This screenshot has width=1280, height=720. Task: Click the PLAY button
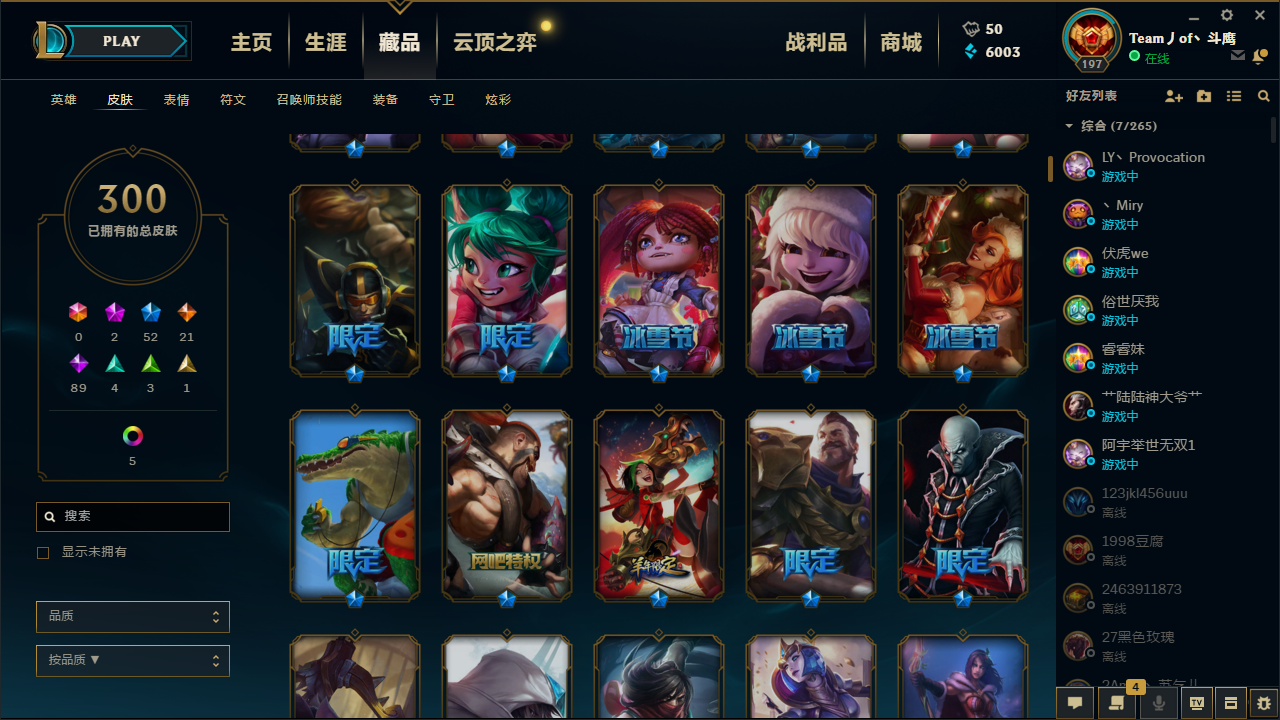tap(121, 41)
